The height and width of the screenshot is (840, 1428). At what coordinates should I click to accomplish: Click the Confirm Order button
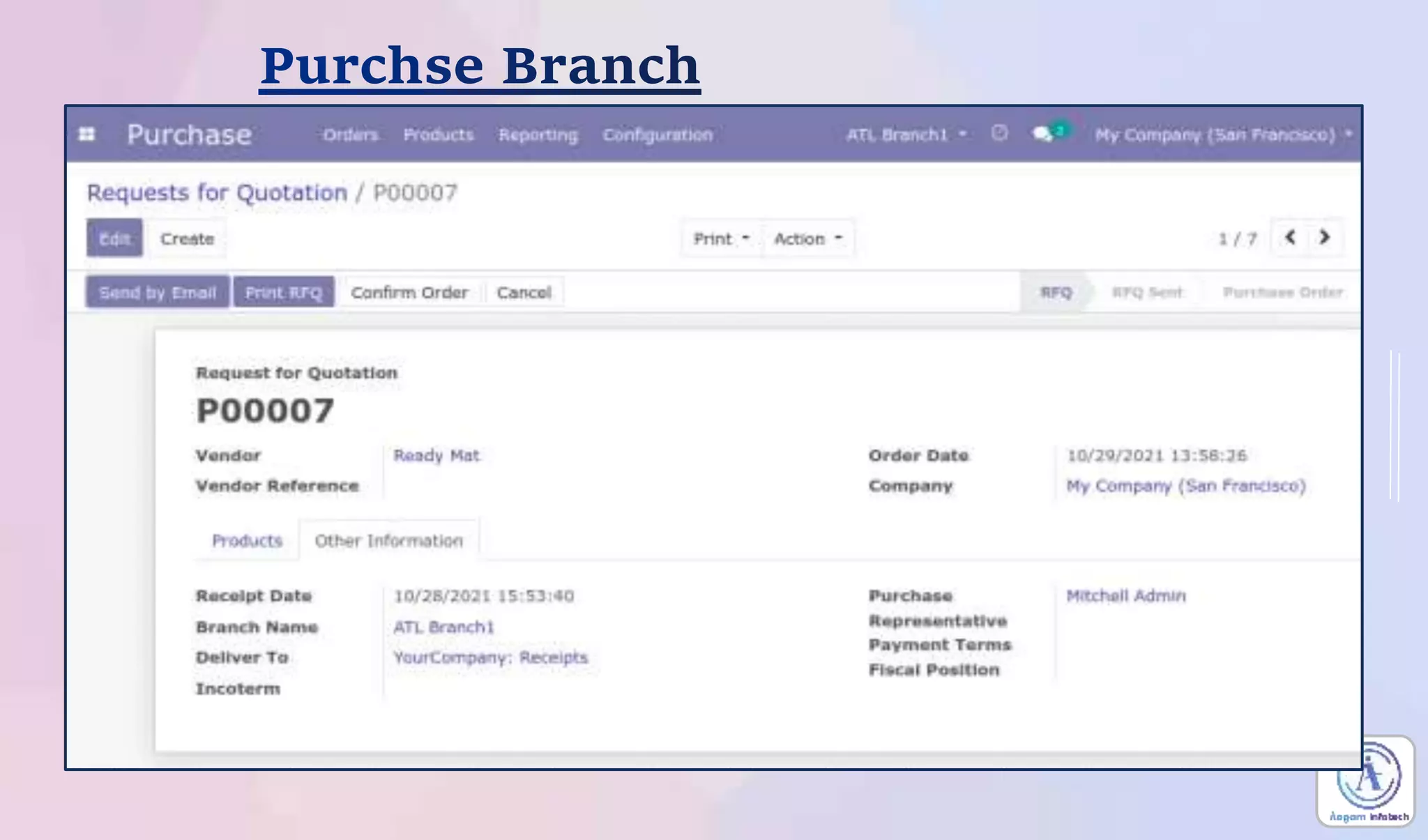click(x=409, y=293)
